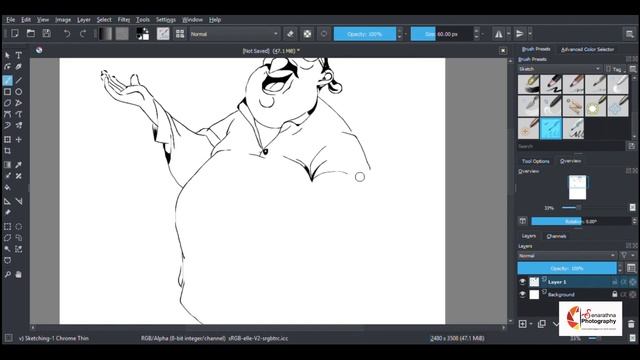Select the Rectangular Selection tool

[x=7, y=227]
